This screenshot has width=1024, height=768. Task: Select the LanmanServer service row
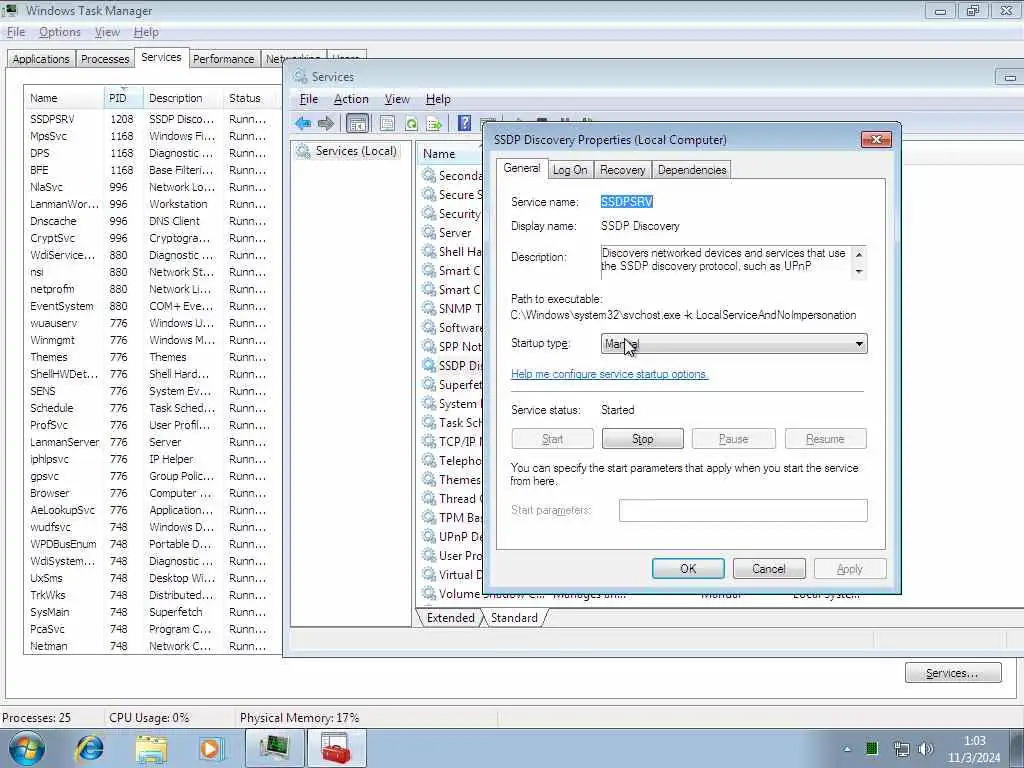[x=152, y=441]
